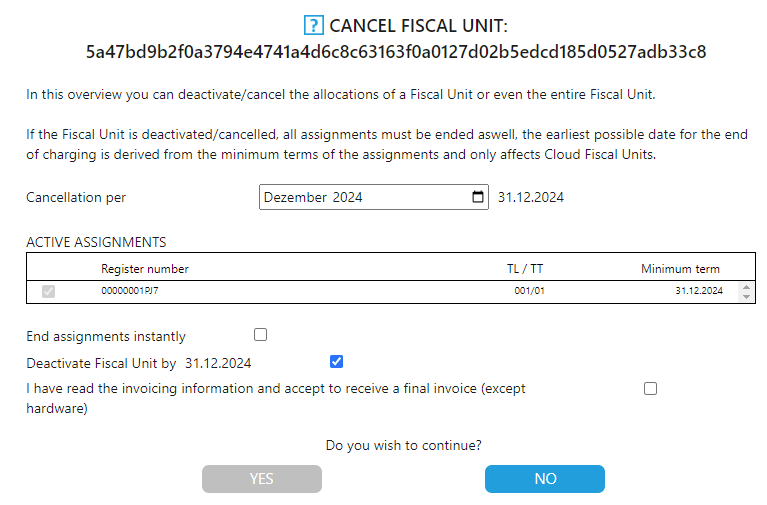The width and height of the screenshot is (767, 505).
Task: Click the fiscal unit hash ID text
Action: click(x=396, y=52)
